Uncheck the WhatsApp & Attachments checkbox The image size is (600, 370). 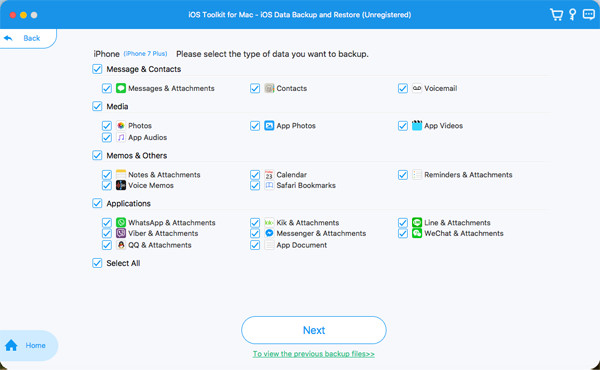click(107, 223)
